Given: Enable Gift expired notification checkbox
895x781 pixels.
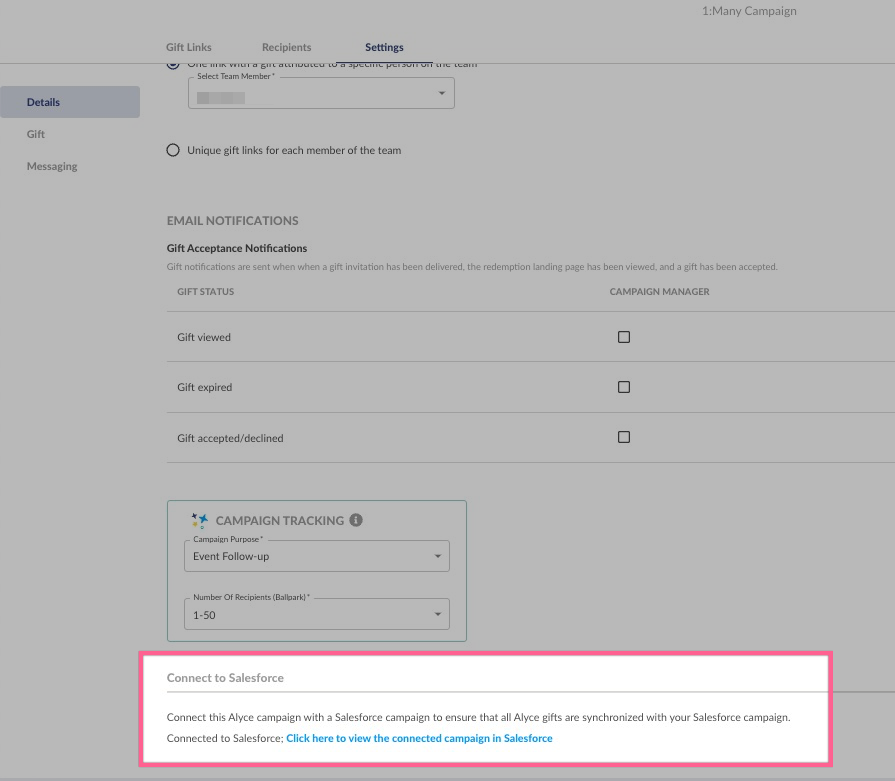Looking at the screenshot, I should 624,387.
